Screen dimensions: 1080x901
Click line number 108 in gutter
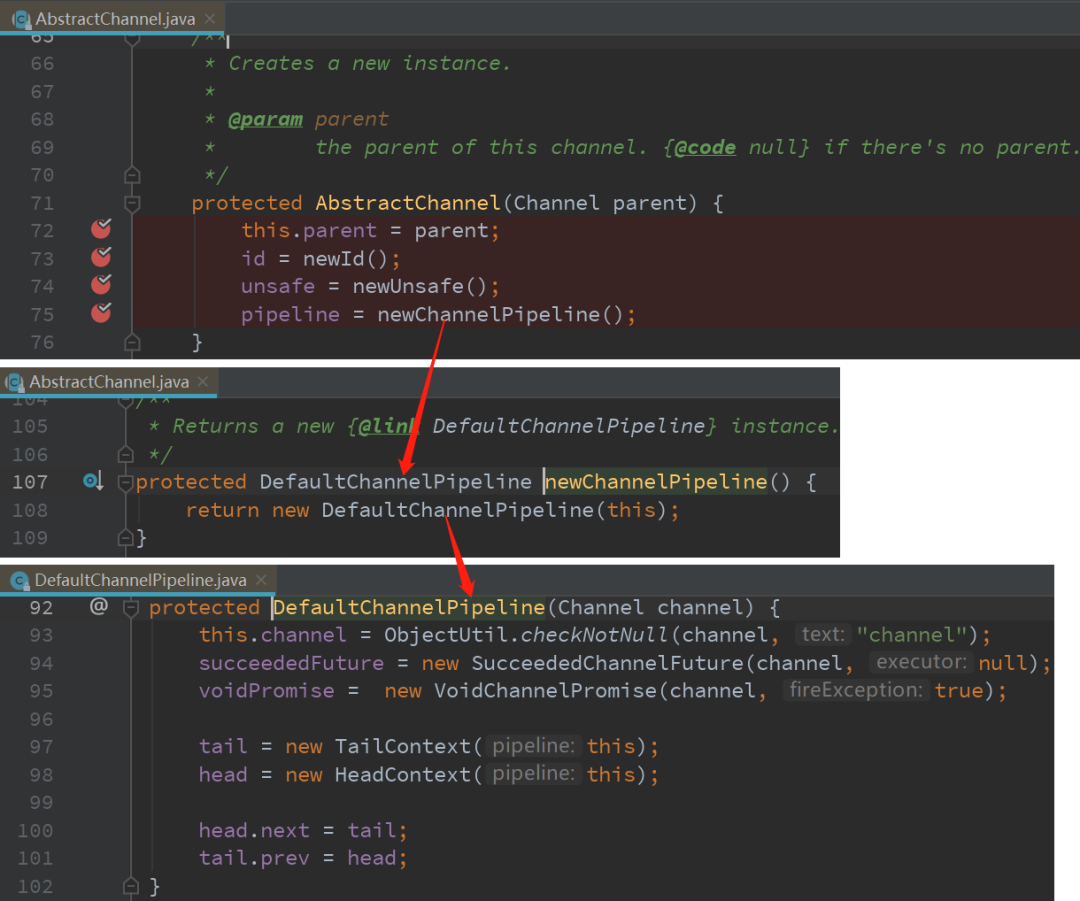(30, 510)
